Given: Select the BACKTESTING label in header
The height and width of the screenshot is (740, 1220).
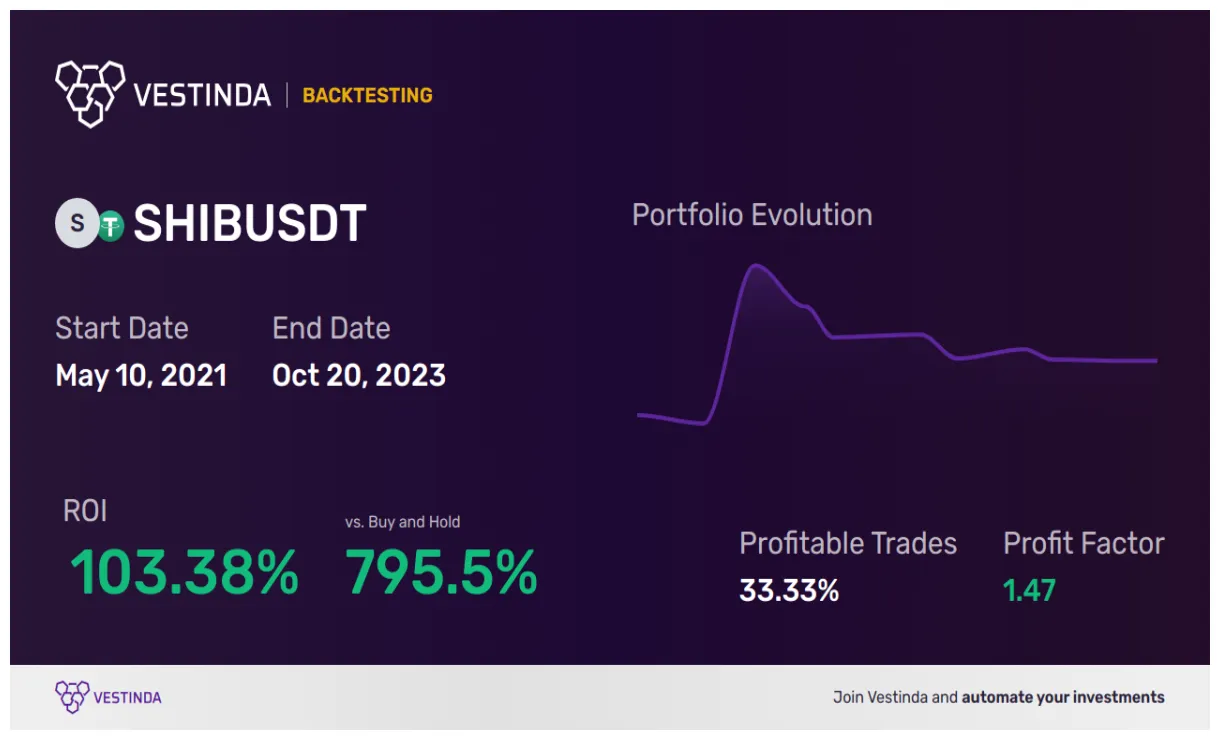Looking at the screenshot, I should (367, 96).
